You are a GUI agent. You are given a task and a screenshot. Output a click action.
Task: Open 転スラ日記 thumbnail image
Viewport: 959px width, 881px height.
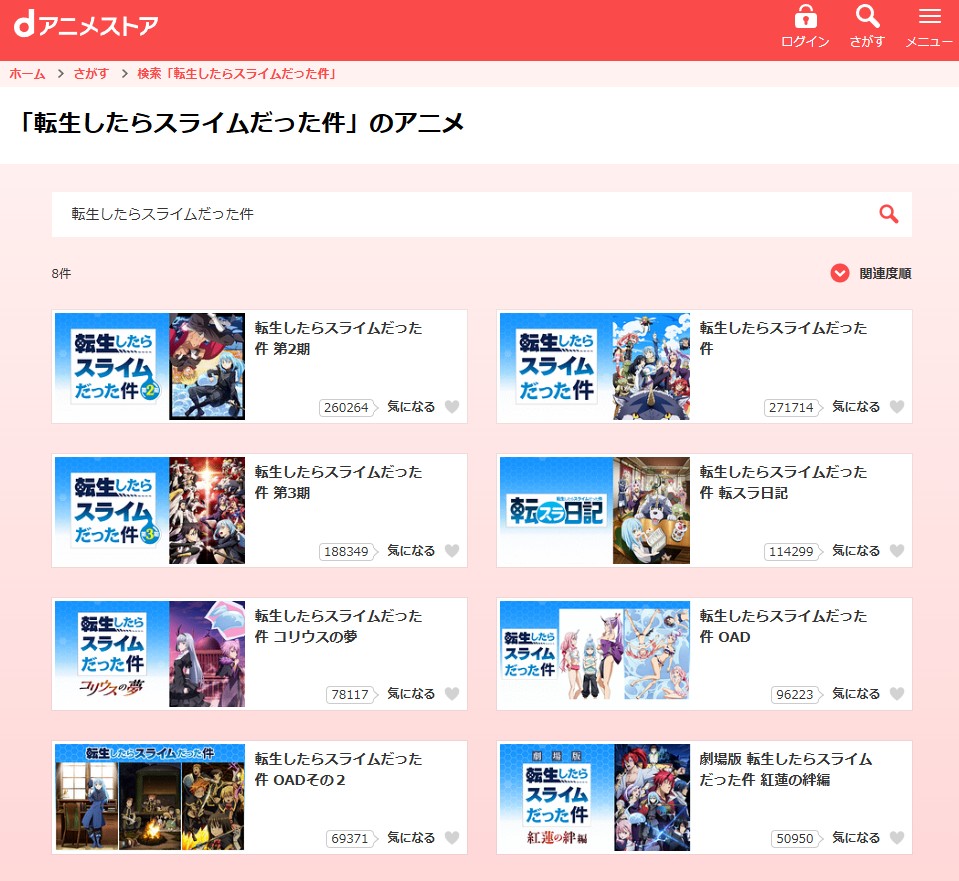click(595, 510)
